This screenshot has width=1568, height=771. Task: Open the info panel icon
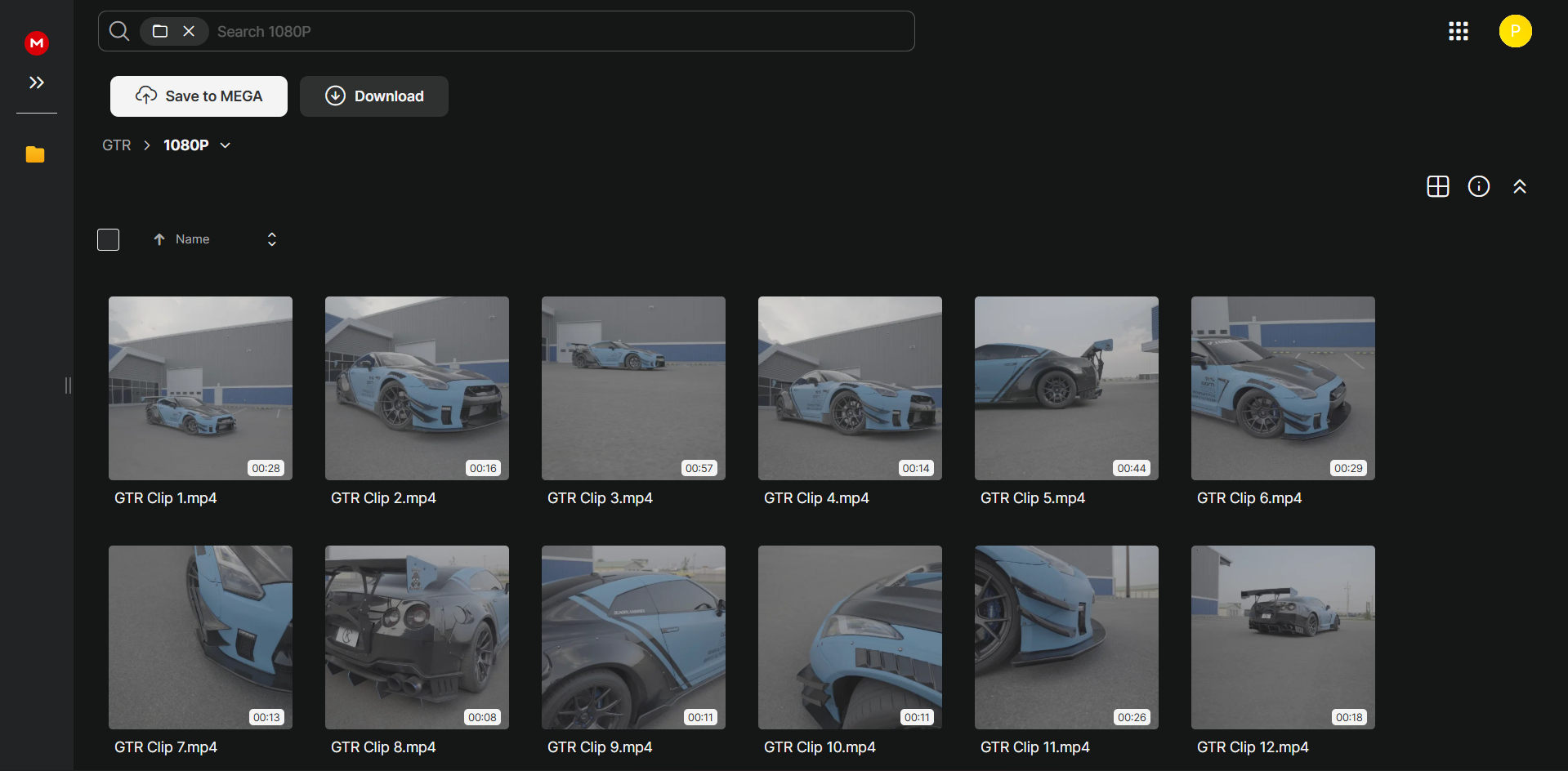1479,186
